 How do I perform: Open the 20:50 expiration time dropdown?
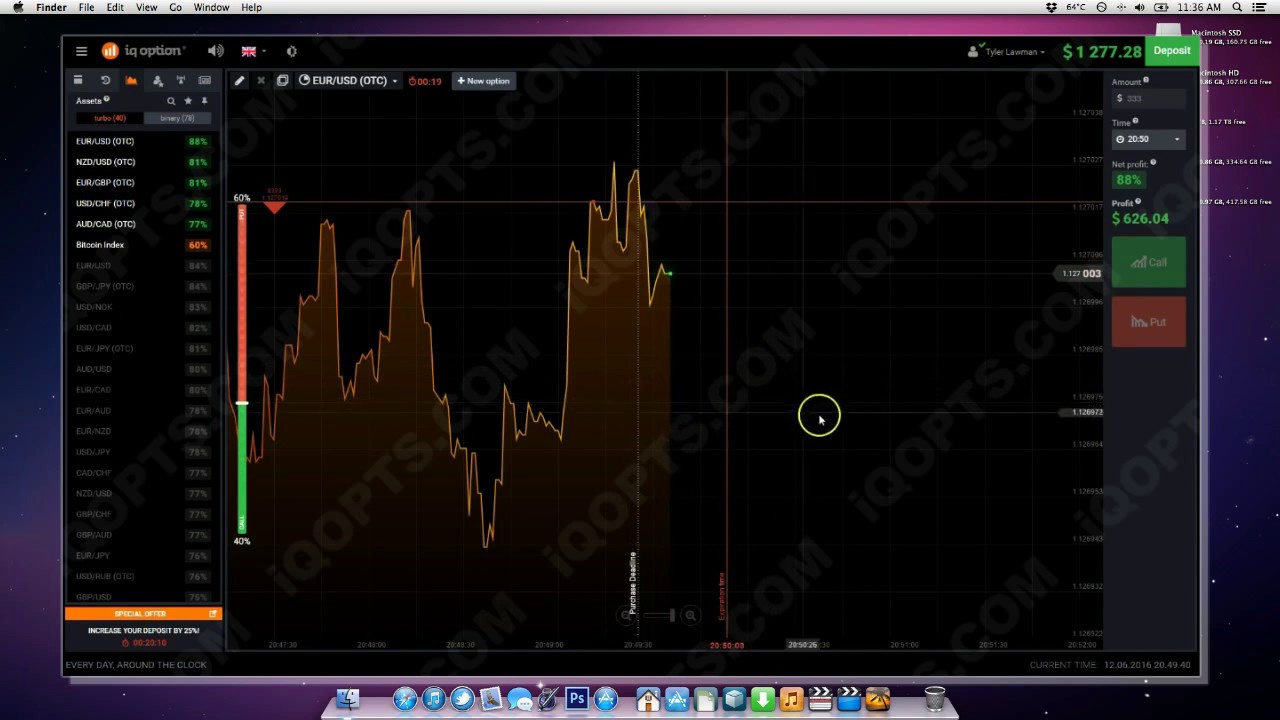[x=1148, y=139]
